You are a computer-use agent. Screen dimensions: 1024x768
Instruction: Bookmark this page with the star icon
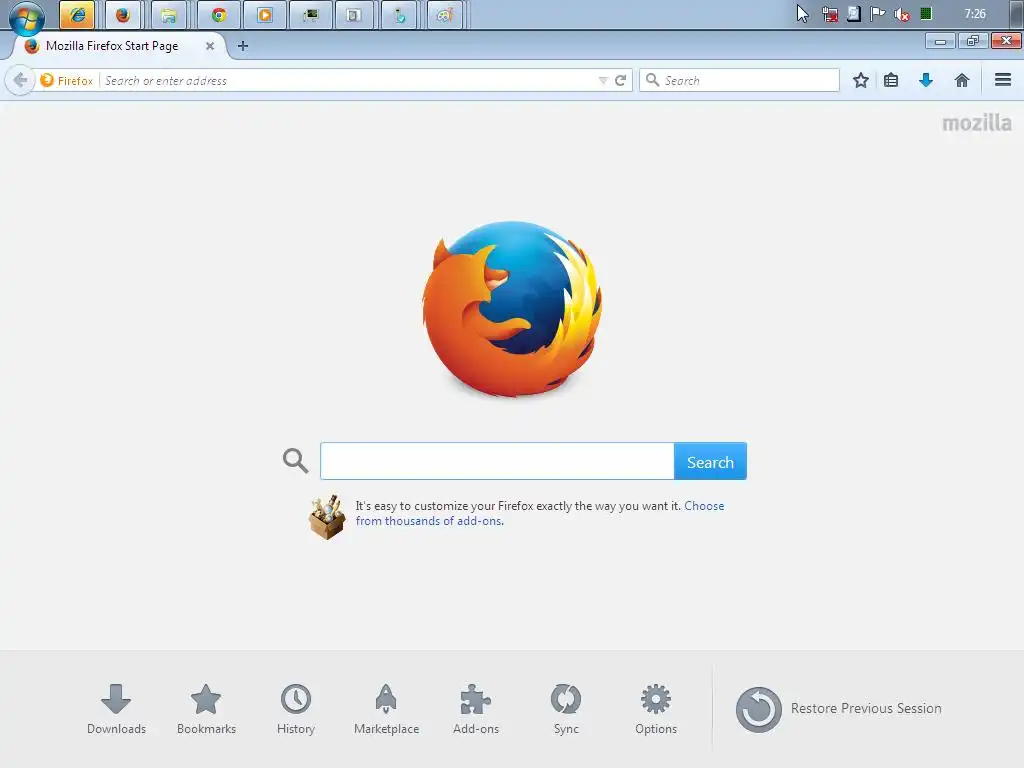pyautogui.click(x=861, y=80)
